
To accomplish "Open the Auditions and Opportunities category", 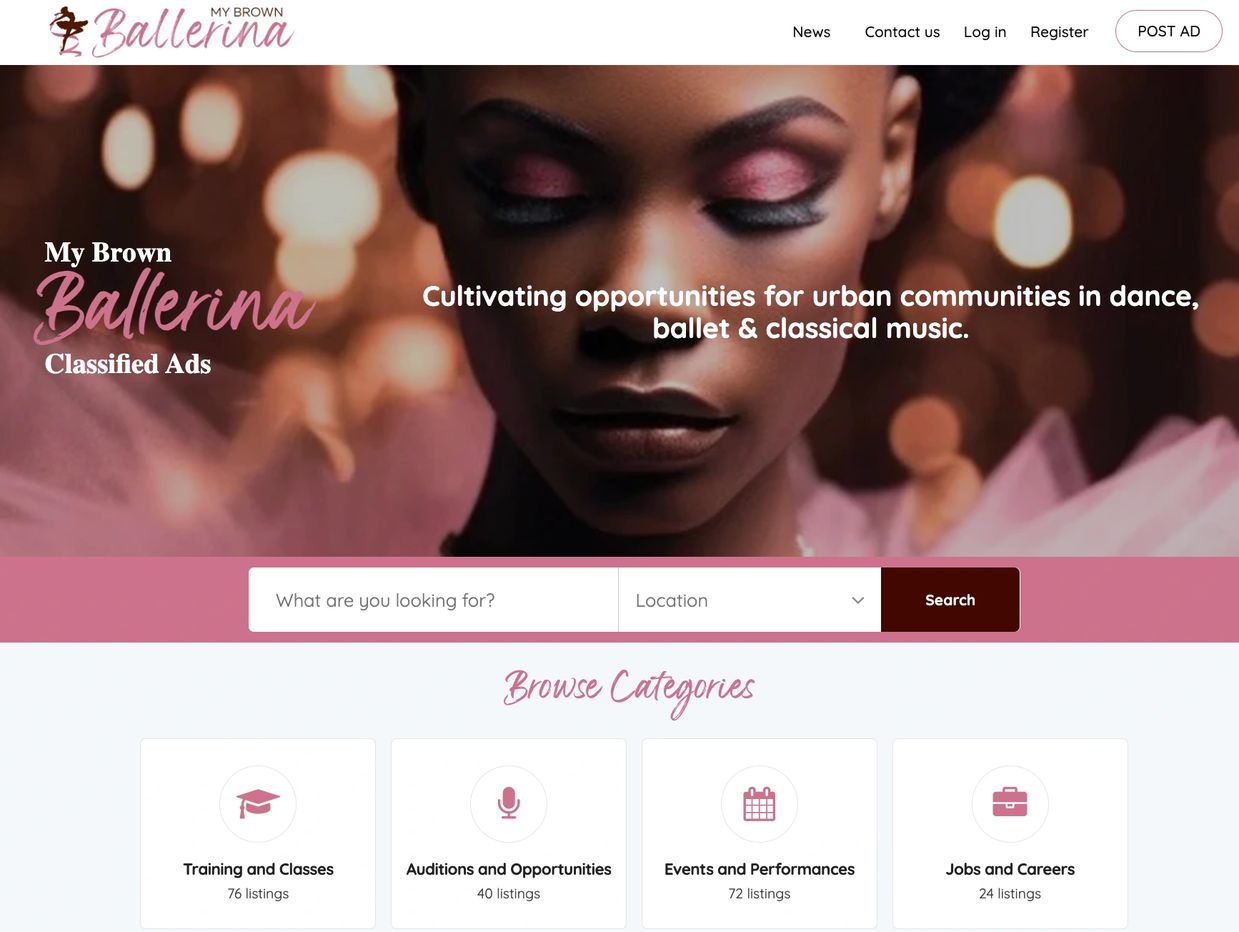I will click(509, 833).
